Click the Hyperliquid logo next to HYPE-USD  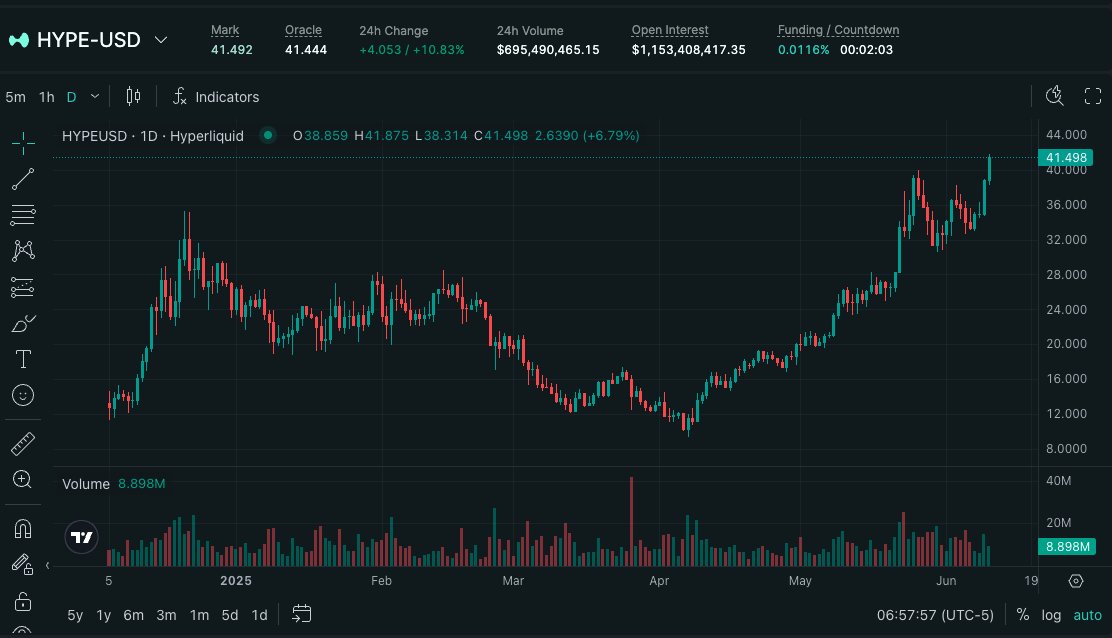pyautogui.click(x=19, y=40)
